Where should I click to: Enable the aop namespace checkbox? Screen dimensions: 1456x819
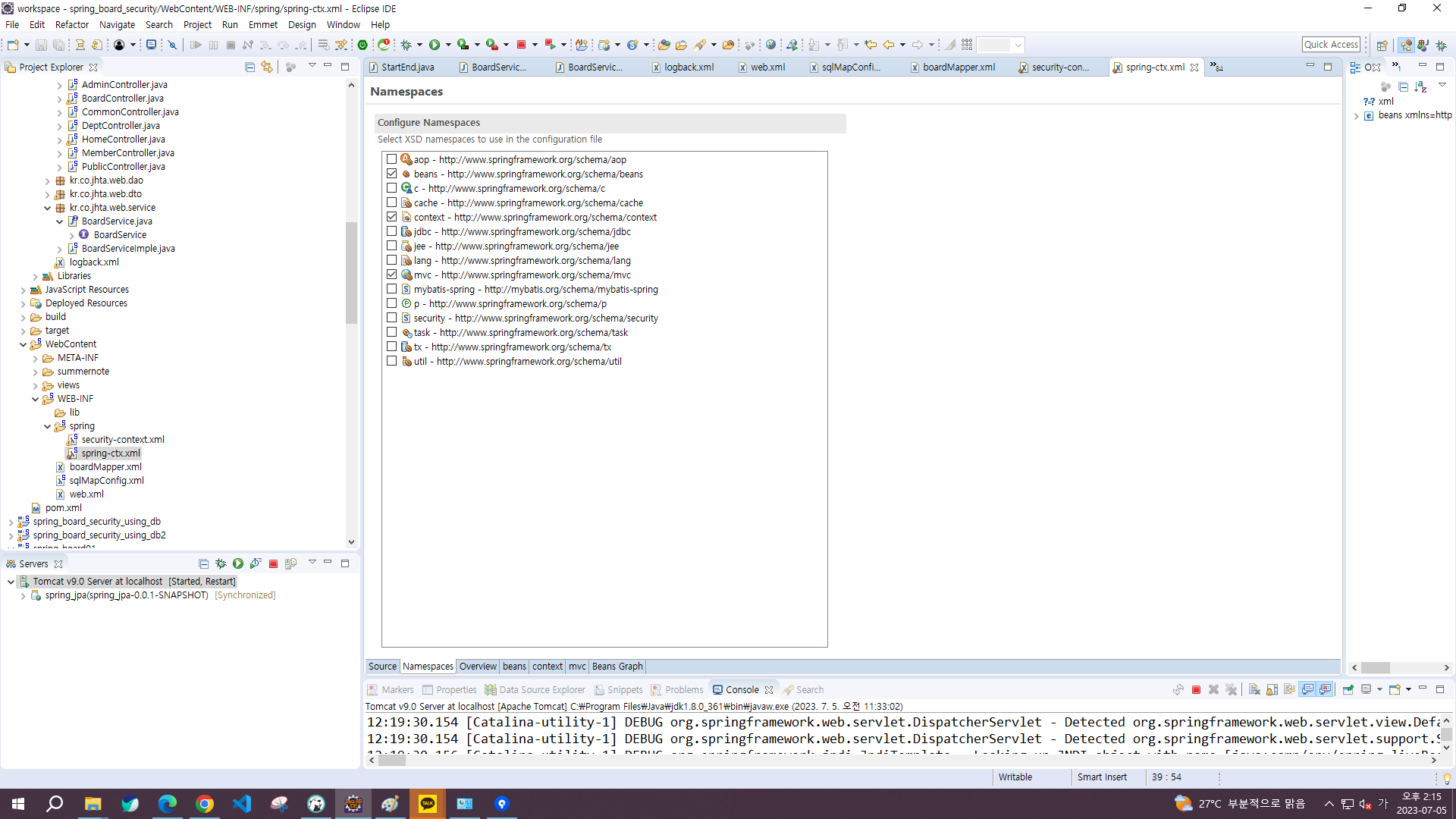pyautogui.click(x=391, y=159)
